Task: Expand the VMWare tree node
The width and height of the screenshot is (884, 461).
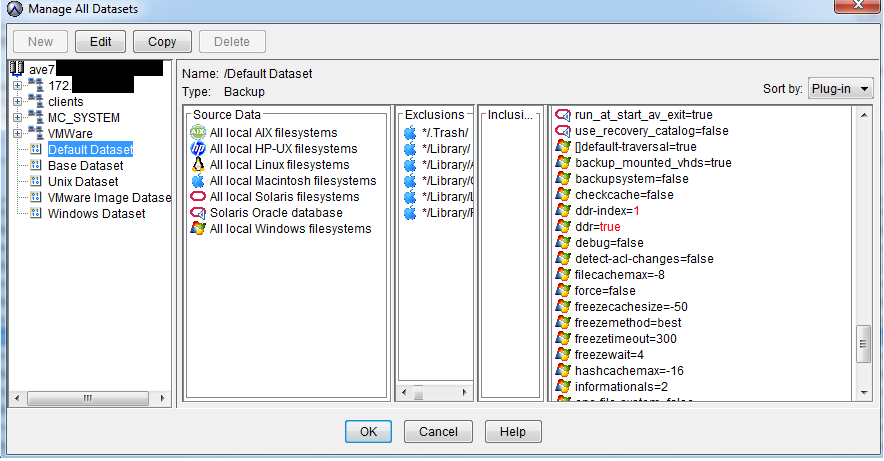Action: pos(17,134)
